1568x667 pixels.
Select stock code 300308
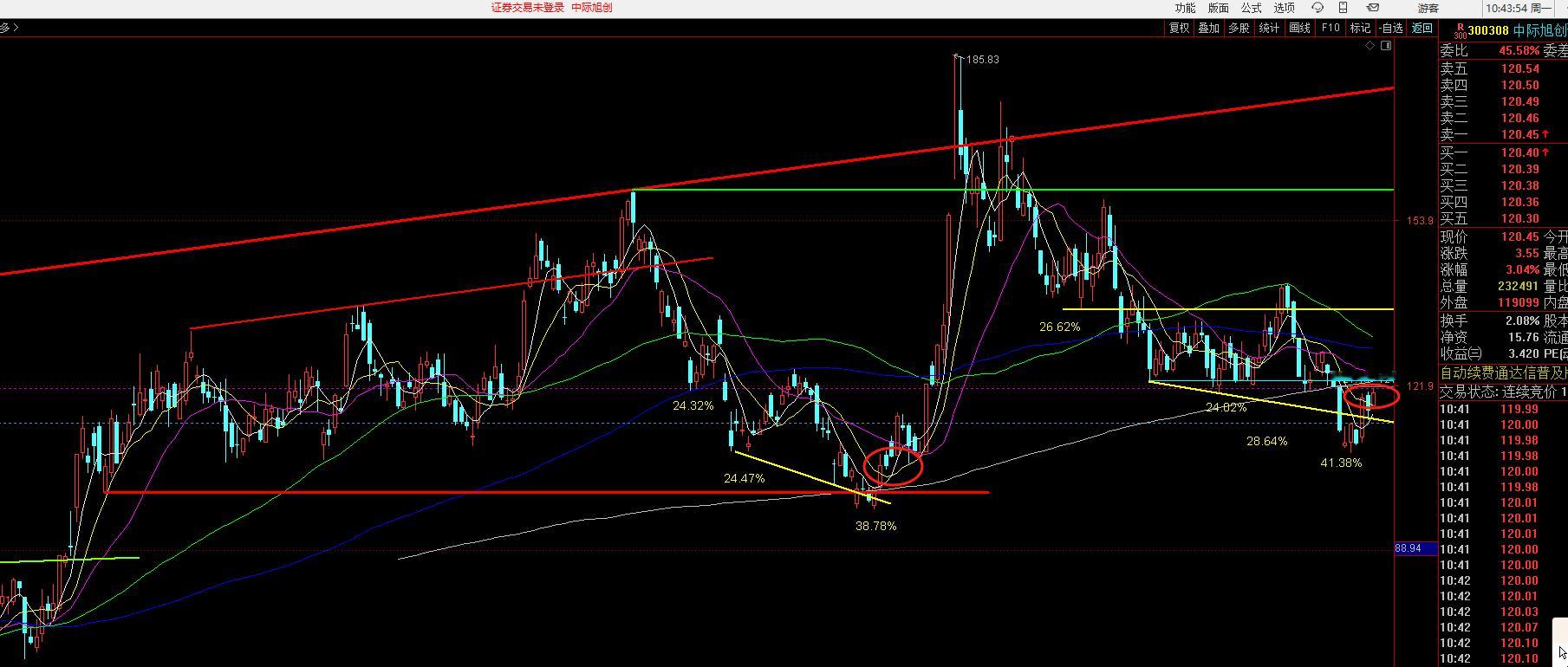tap(1487, 30)
